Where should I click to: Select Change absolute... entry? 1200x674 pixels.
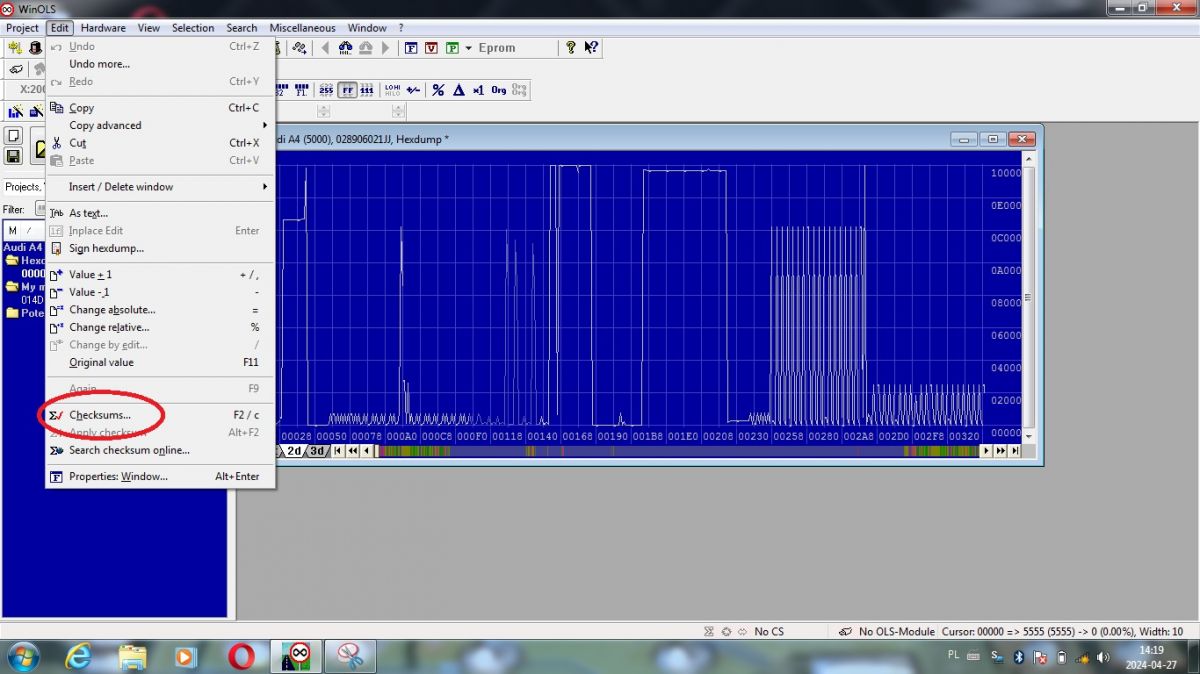pos(160,310)
